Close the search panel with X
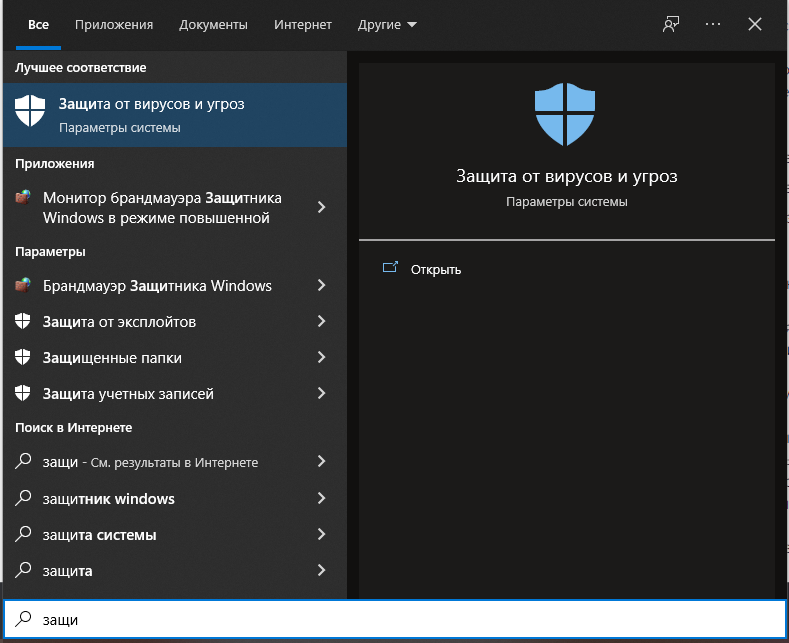The height and width of the screenshot is (643, 789). 754,24
